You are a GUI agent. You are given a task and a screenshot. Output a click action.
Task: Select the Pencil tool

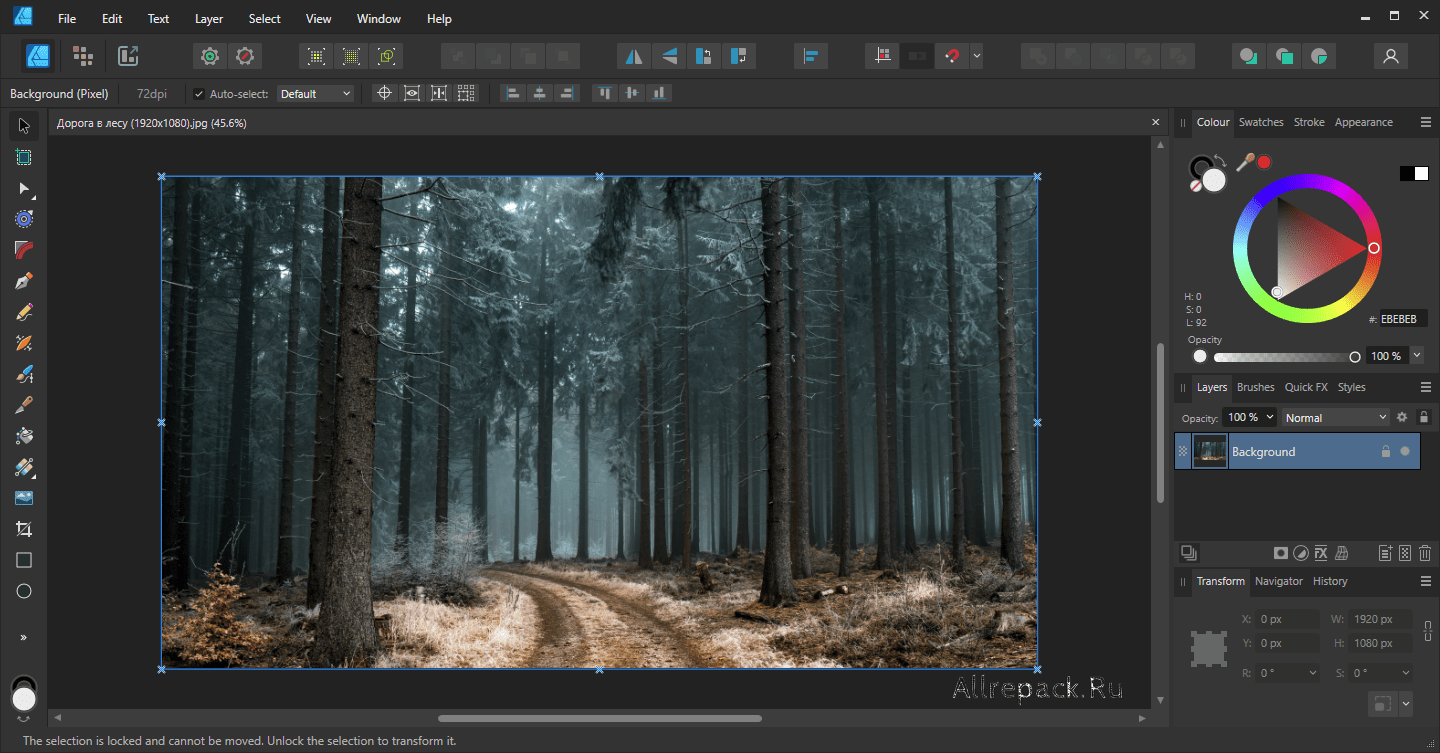pos(24,312)
